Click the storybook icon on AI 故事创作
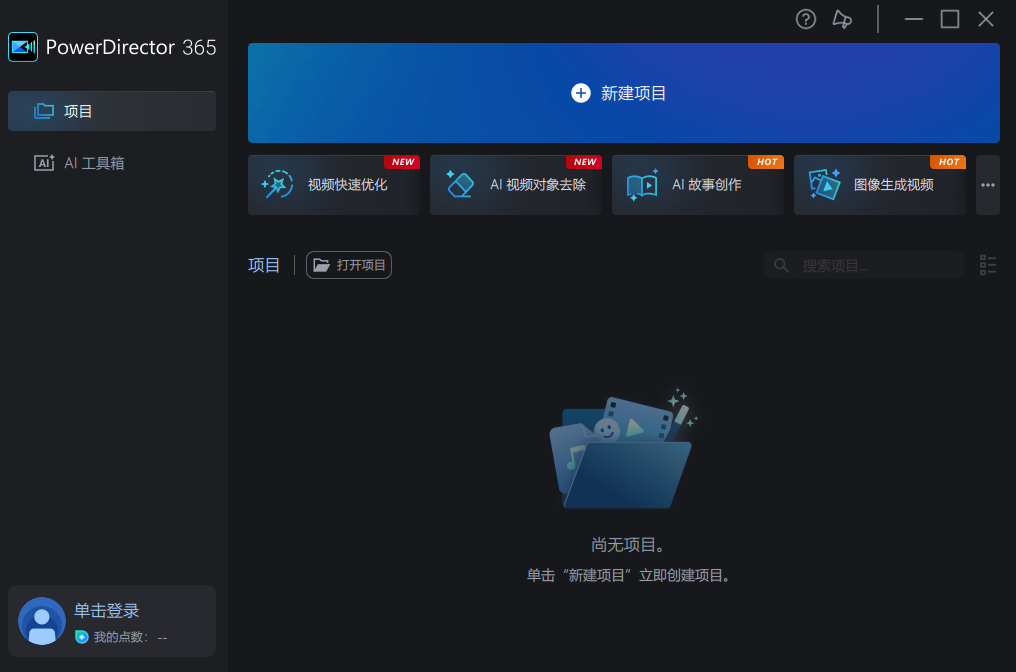The width and height of the screenshot is (1016, 672). (x=642, y=185)
